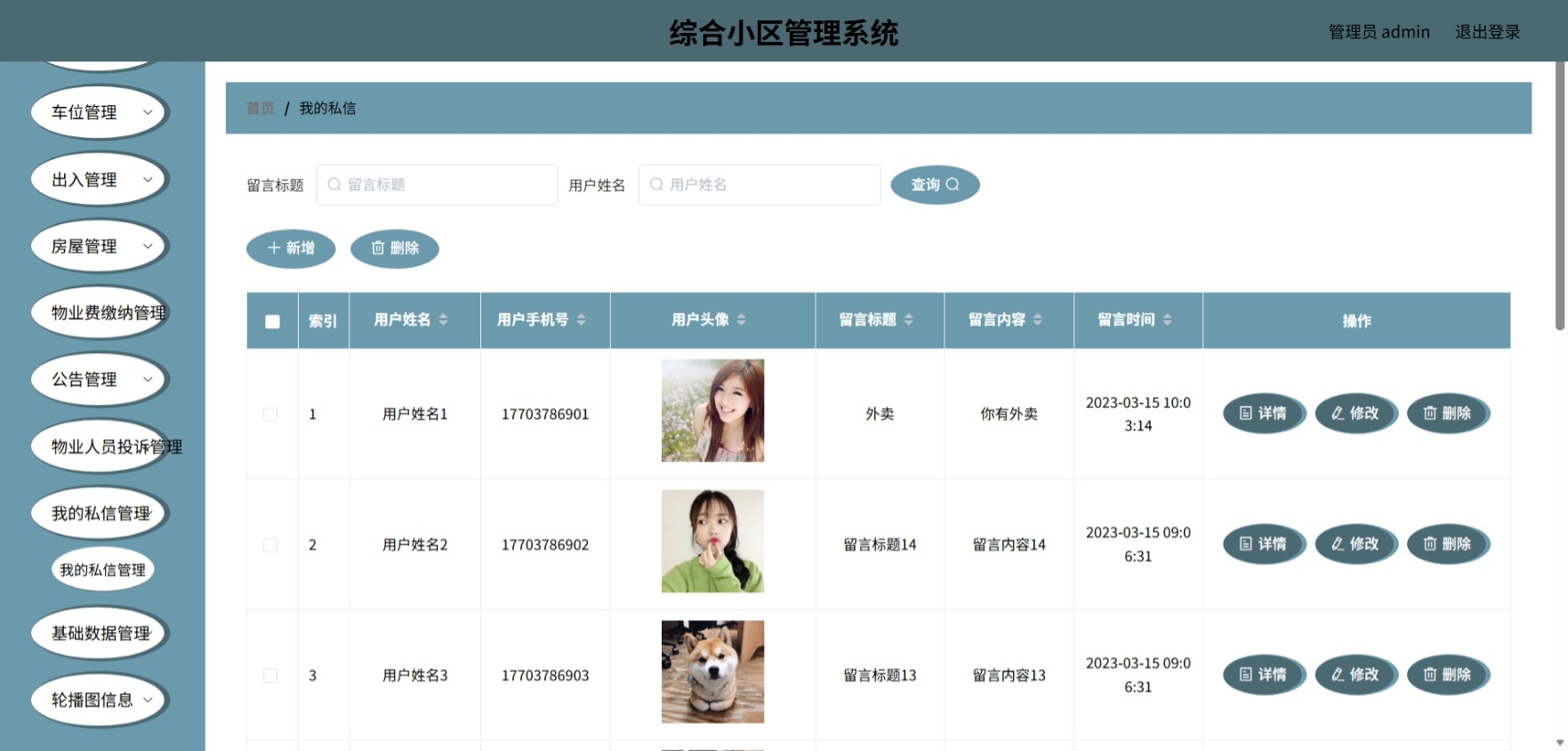Click the dog avatar of 用户姓名3

(x=712, y=672)
